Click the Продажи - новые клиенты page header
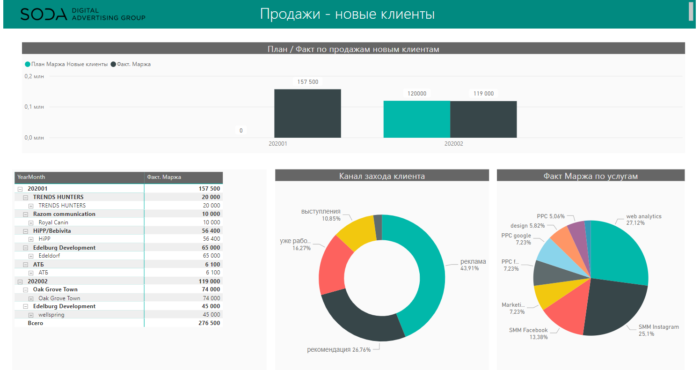The width and height of the screenshot is (700, 370). point(347,14)
